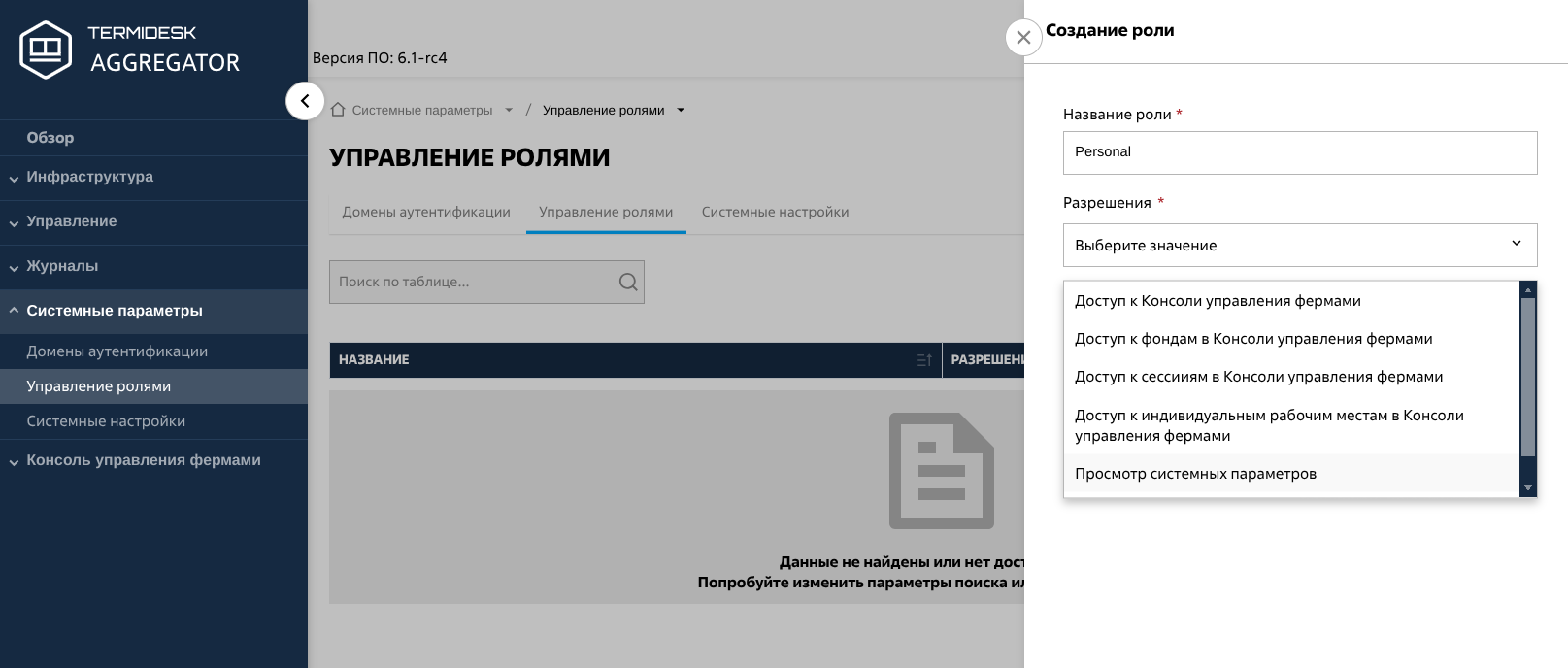This screenshot has height=668, width=1568.
Task: Click the permissions list scrollbar thumb
Action: (1527, 377)
